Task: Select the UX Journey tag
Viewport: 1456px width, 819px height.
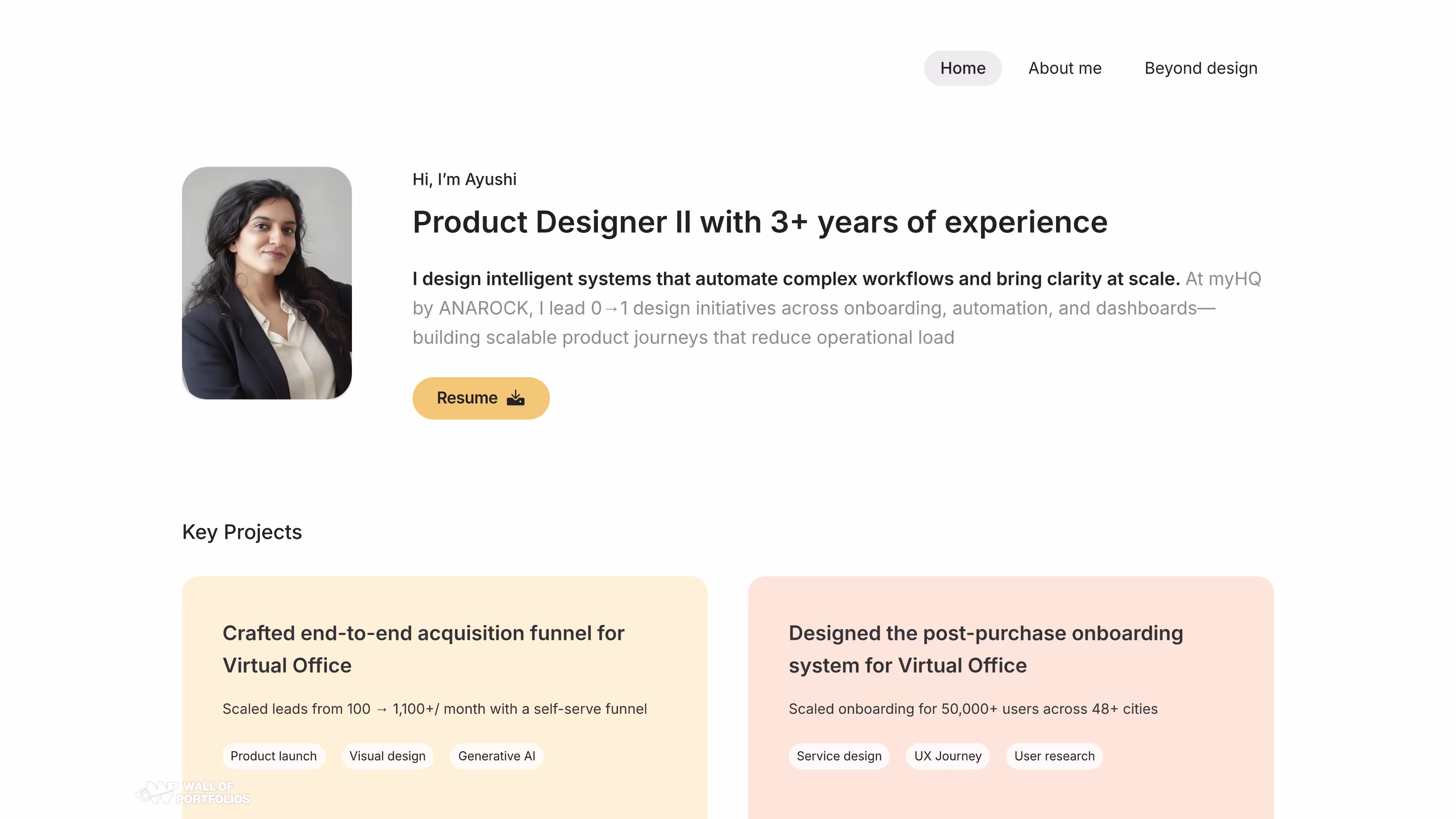Action: pos(947,756)
